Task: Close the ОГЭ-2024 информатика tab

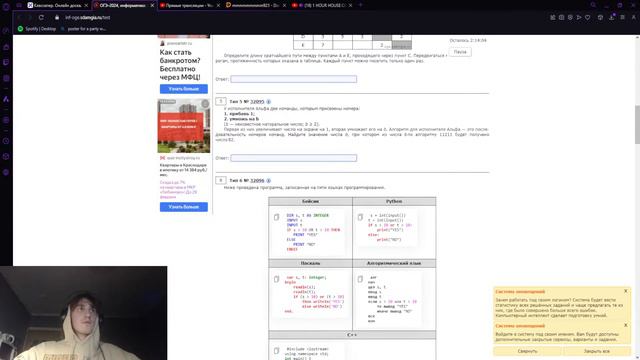Action: coord(152,5)
